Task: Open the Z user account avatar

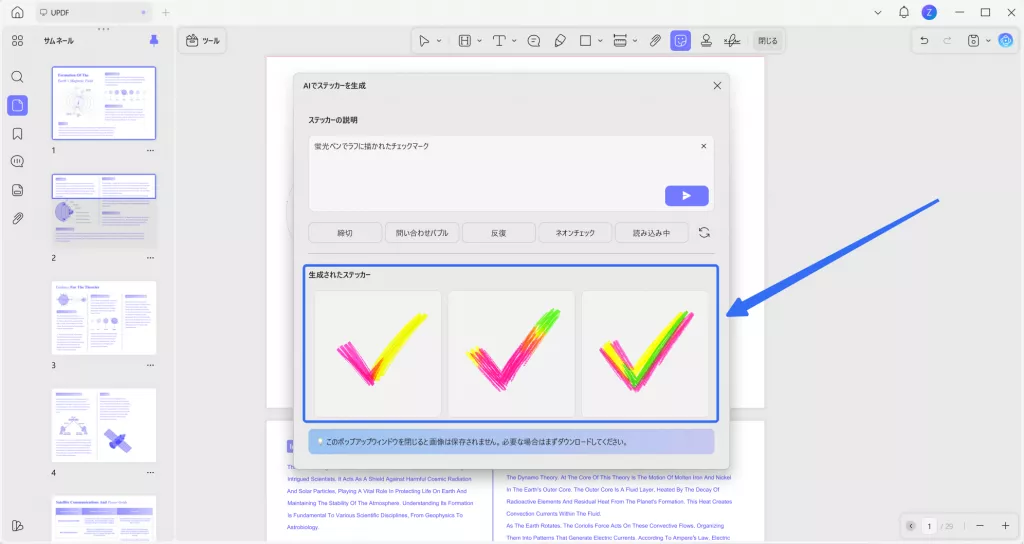Action: 929,12
